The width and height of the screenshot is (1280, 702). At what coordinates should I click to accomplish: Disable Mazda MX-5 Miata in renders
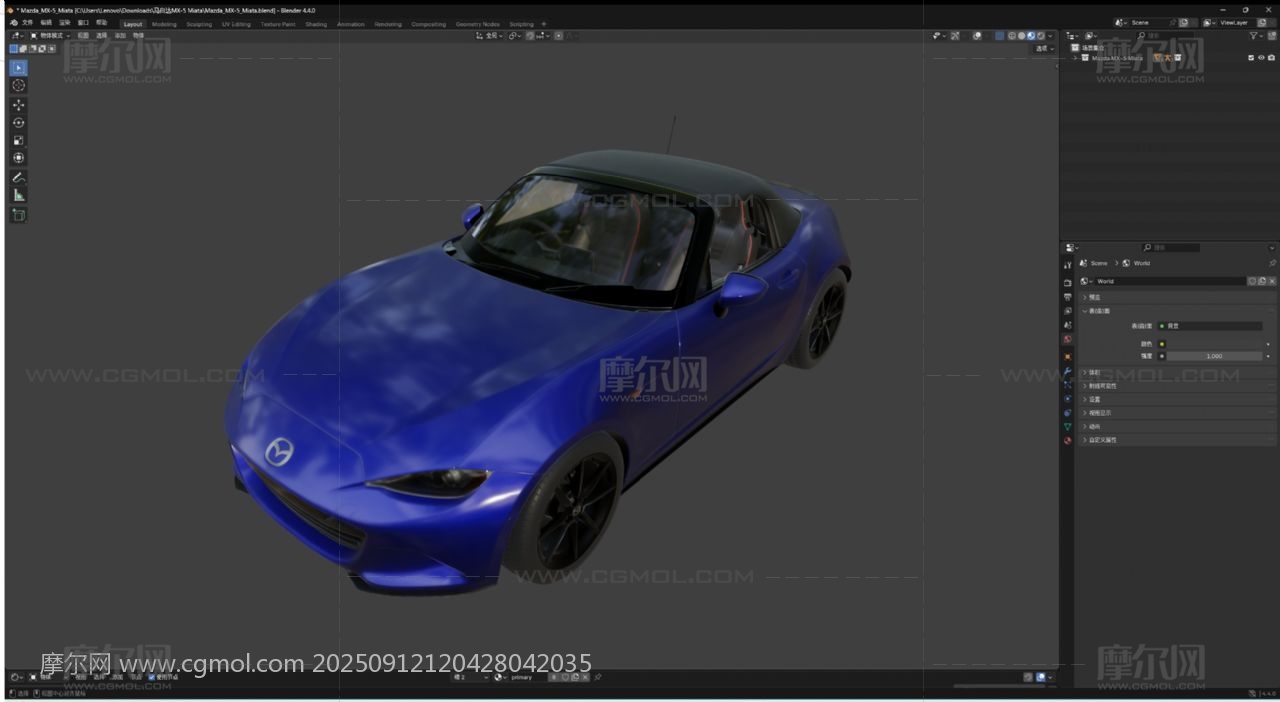pos(1271,58)
